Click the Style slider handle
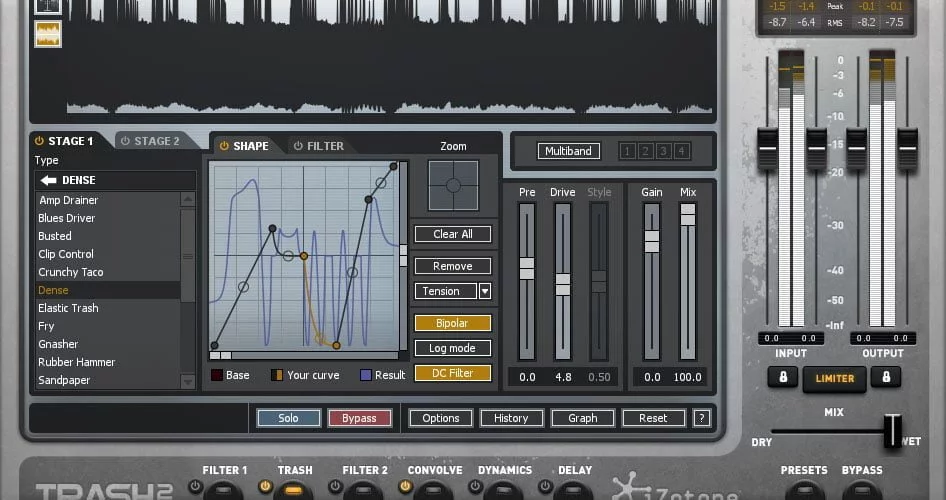Screen dimensions: 946x500 [598, 282]
